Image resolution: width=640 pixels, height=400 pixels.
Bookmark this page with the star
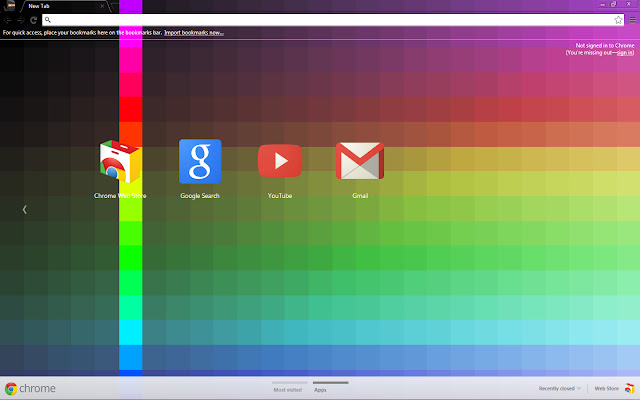(x=618, y=20)
